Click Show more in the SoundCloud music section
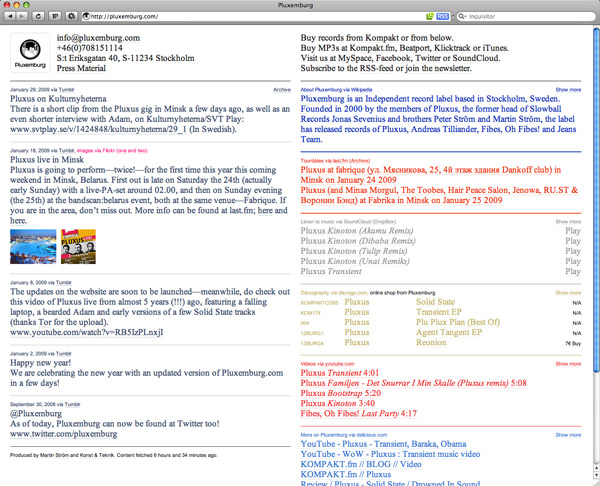The height and width of the screenshot is (486, 600). (568, 222)
